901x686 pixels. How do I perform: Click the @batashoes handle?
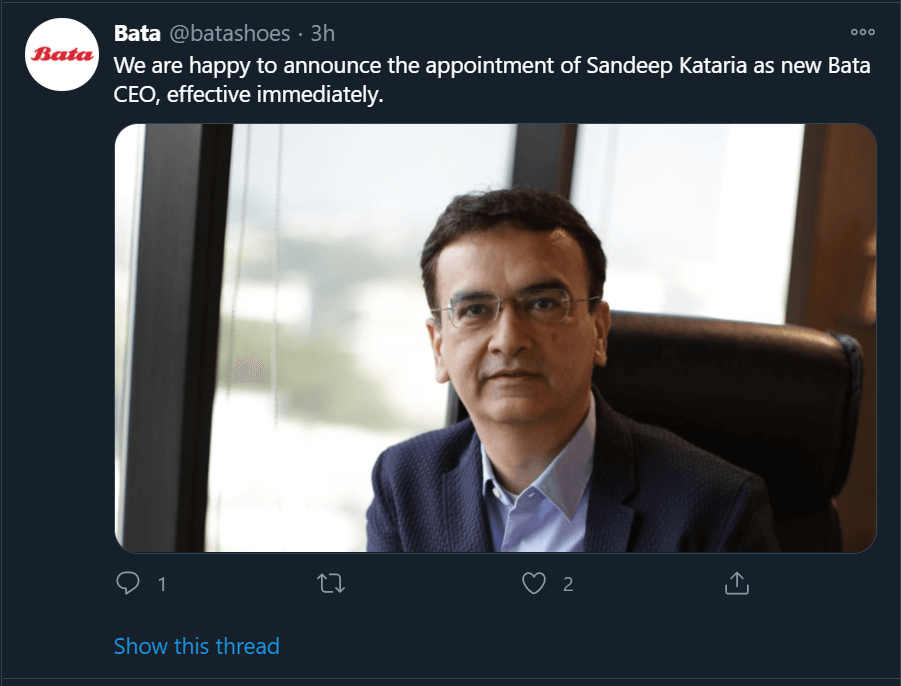229,34
